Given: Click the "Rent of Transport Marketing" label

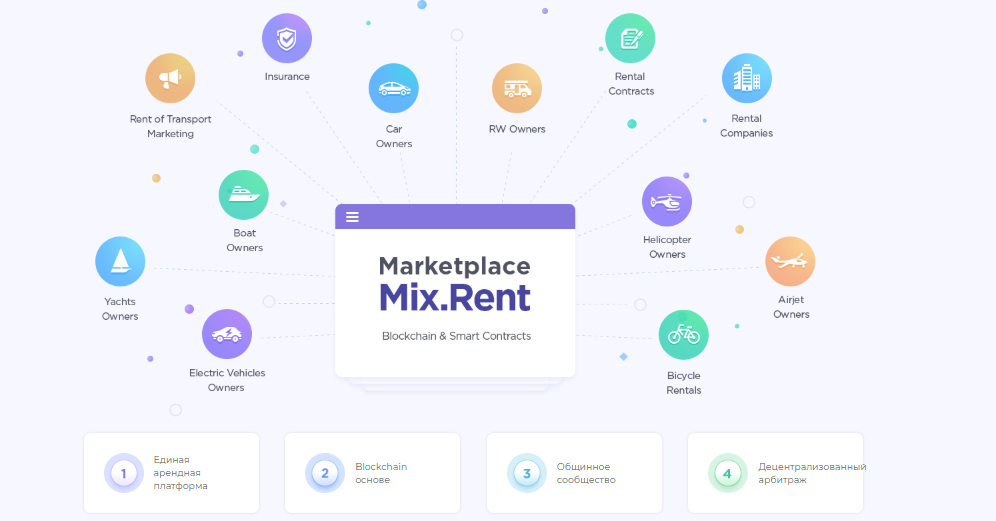Looking at the screenshot, I should pos(170,126).
